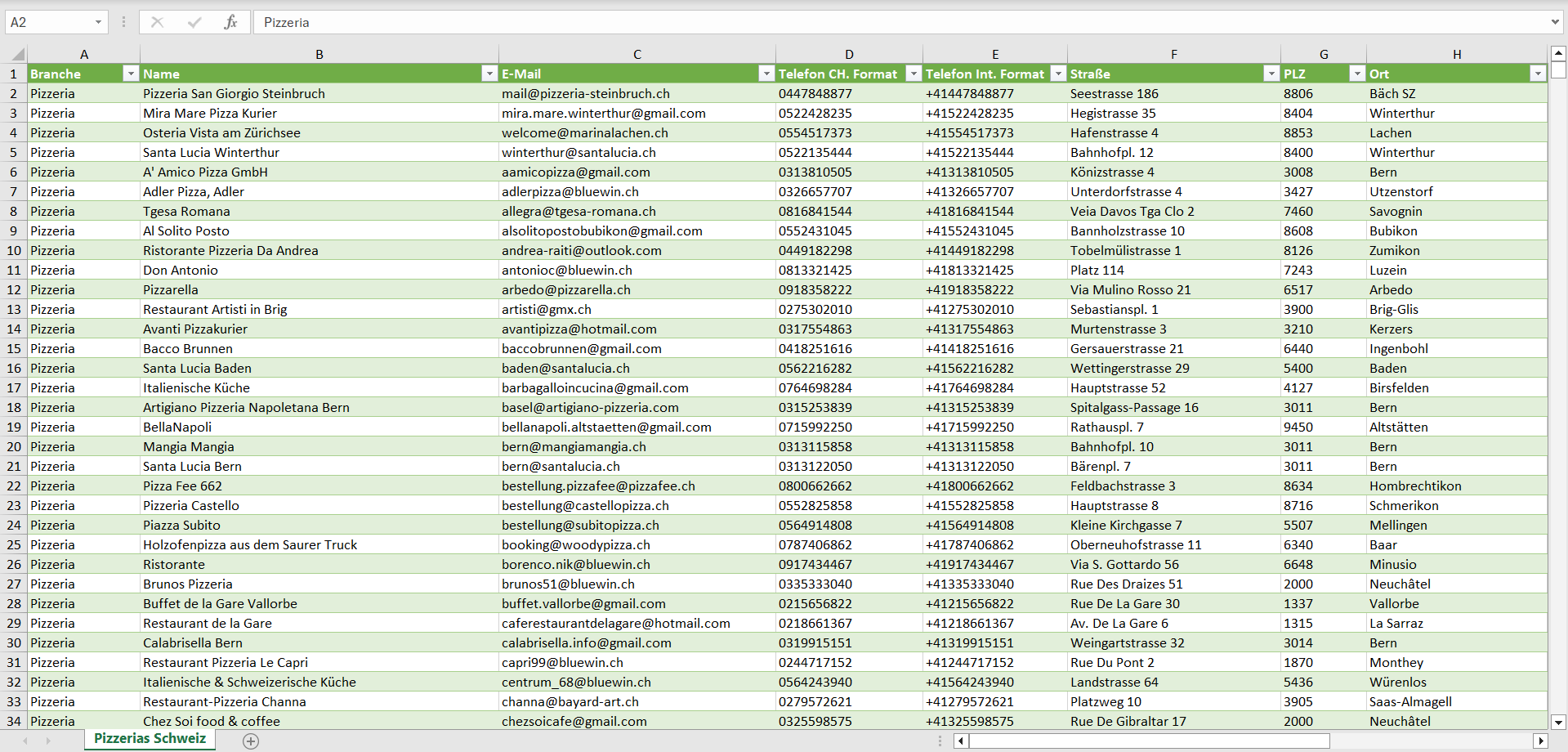This screenshot has height=752, width=1568.
Task: Select row 34 header
Action: coord(14,721)
